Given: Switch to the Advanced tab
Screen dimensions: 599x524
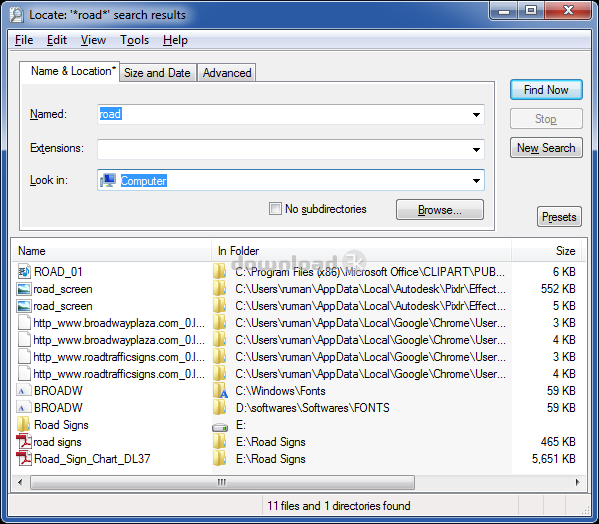Looking at the screenshot, I should click(227, 73).
